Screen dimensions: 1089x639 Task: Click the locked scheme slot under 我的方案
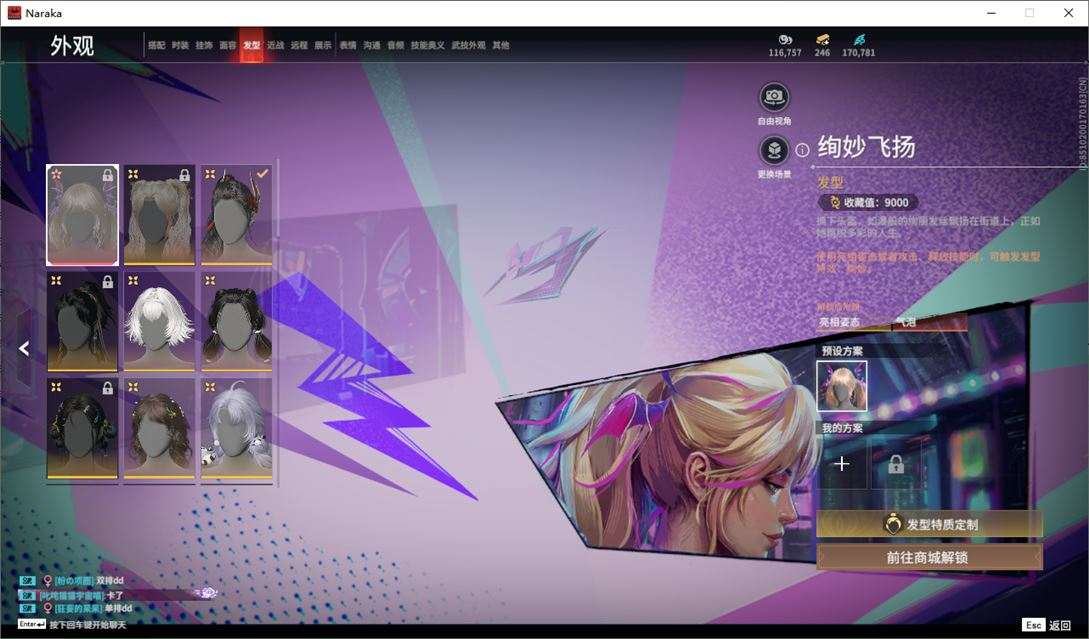pyautogui.click(x=896, y=463)
